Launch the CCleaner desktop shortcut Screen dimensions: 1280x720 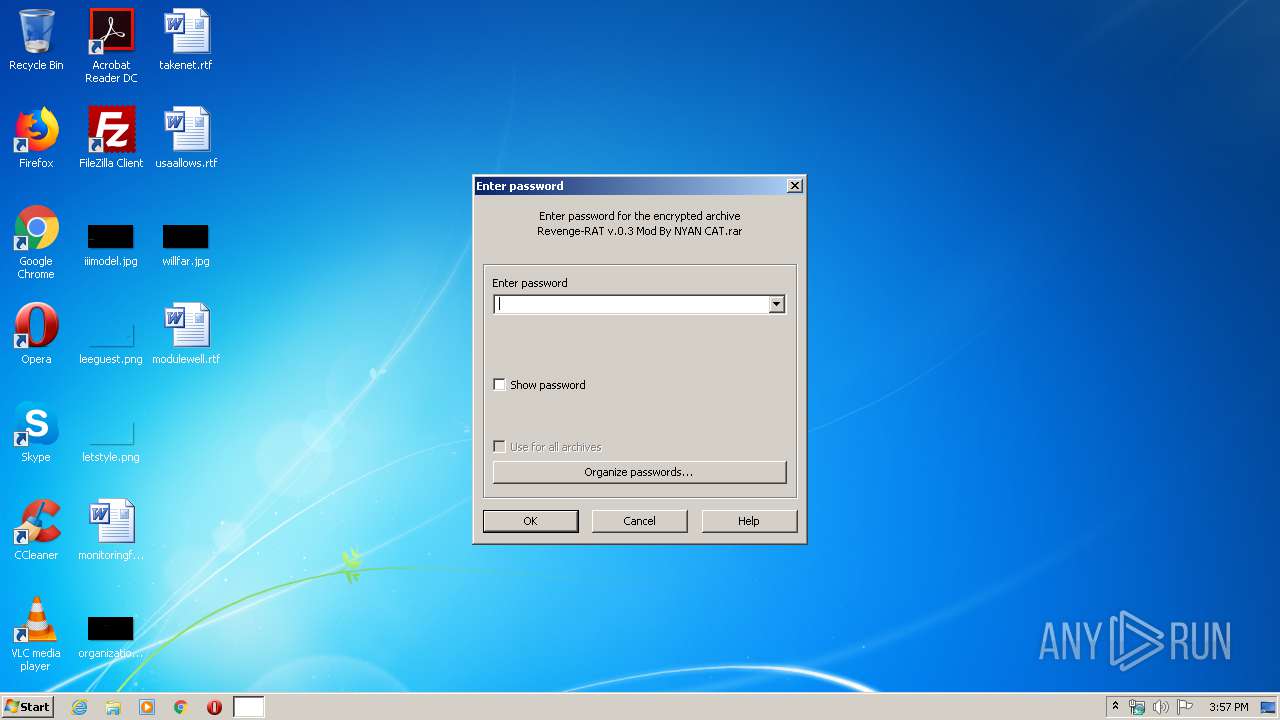(36, 530)
